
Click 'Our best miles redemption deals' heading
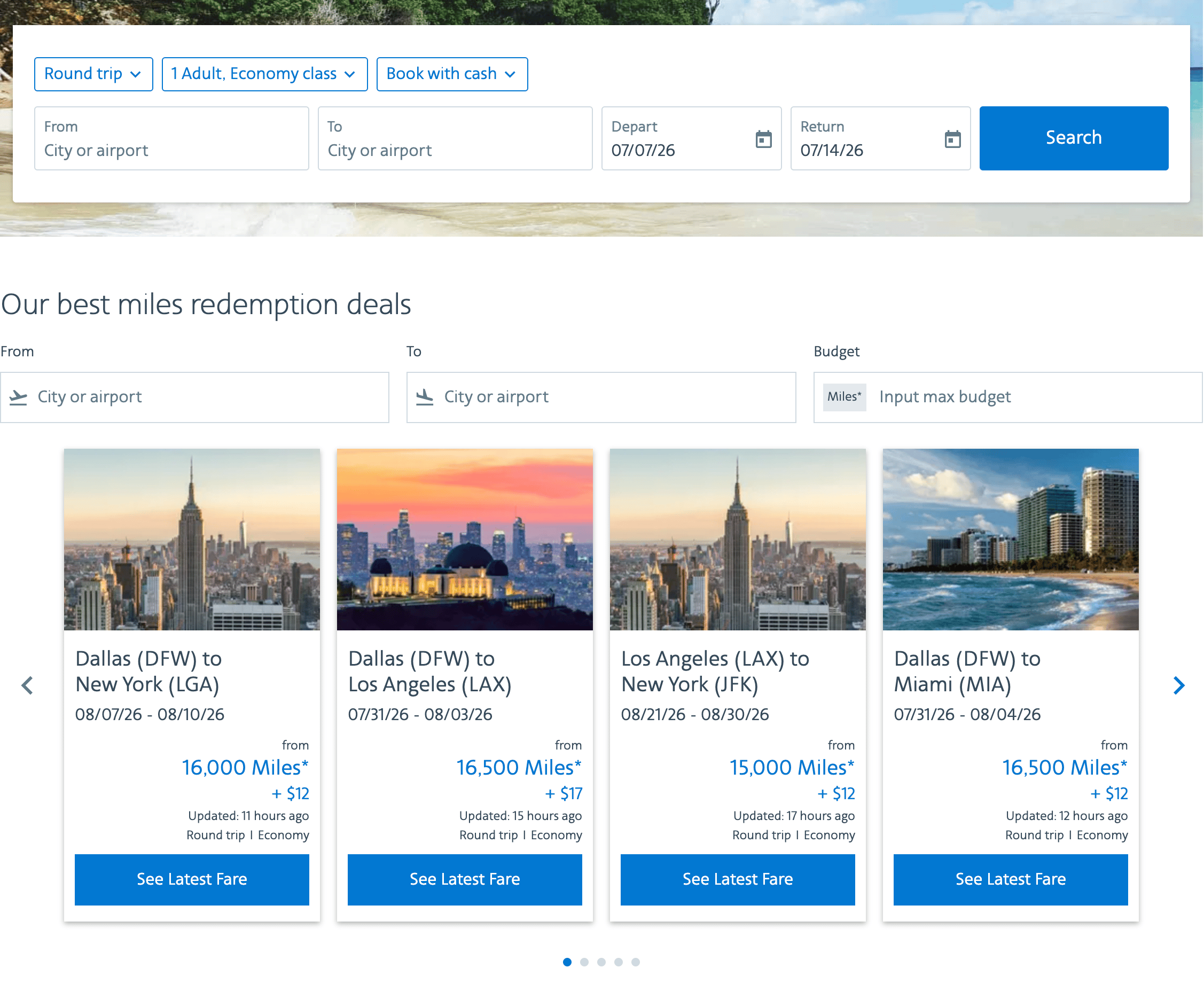click(206, 304)
